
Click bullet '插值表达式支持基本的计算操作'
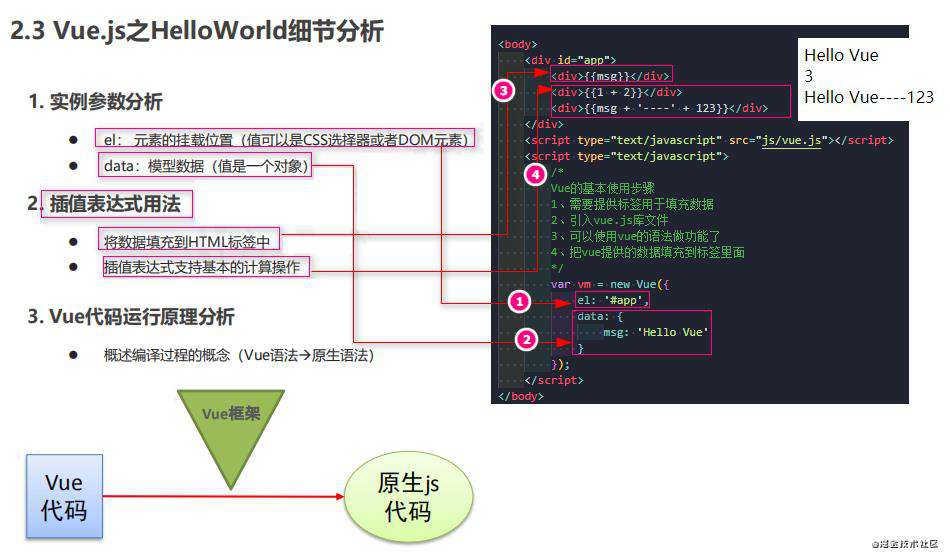[x=202, y=266]
